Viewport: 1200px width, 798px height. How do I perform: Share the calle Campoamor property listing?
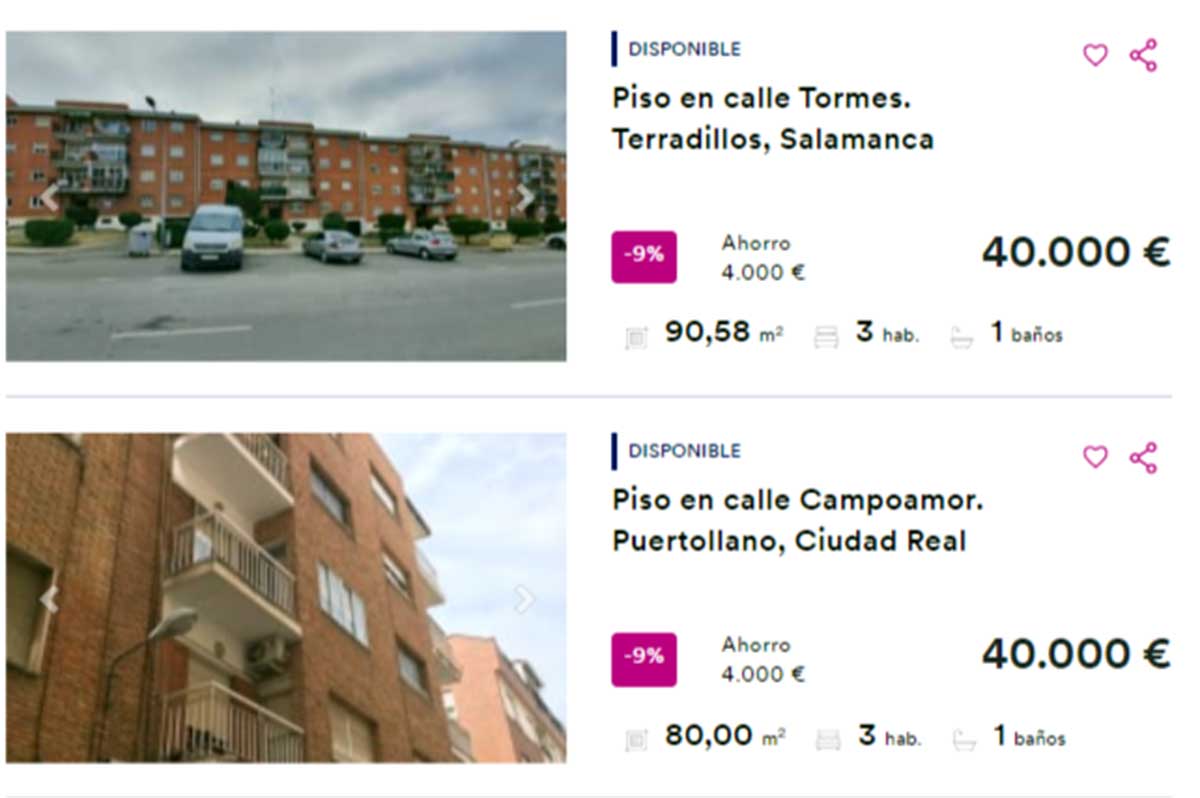tap(1143, 457)
